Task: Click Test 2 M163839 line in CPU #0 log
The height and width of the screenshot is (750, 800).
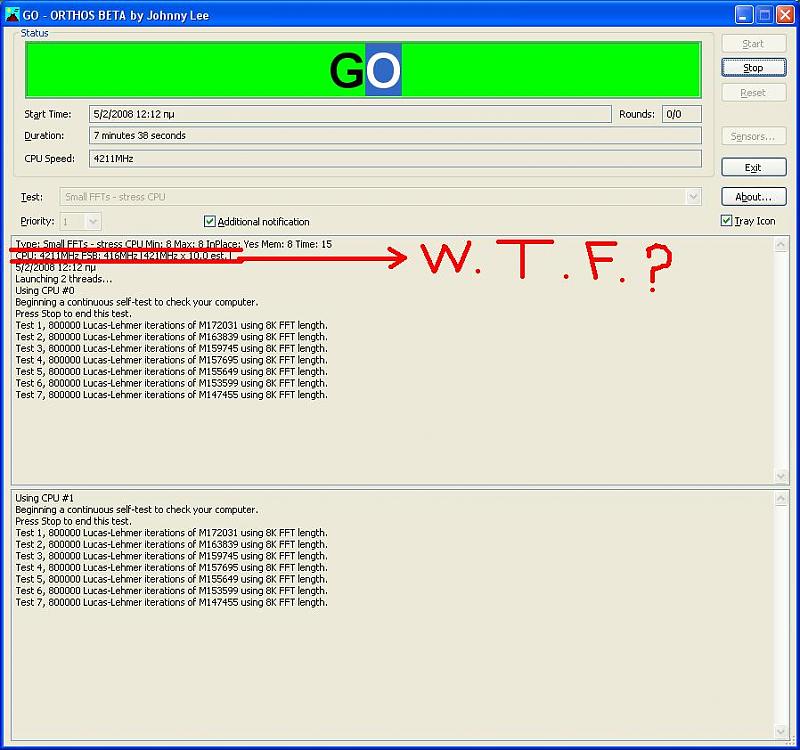Action: point(171,337)
